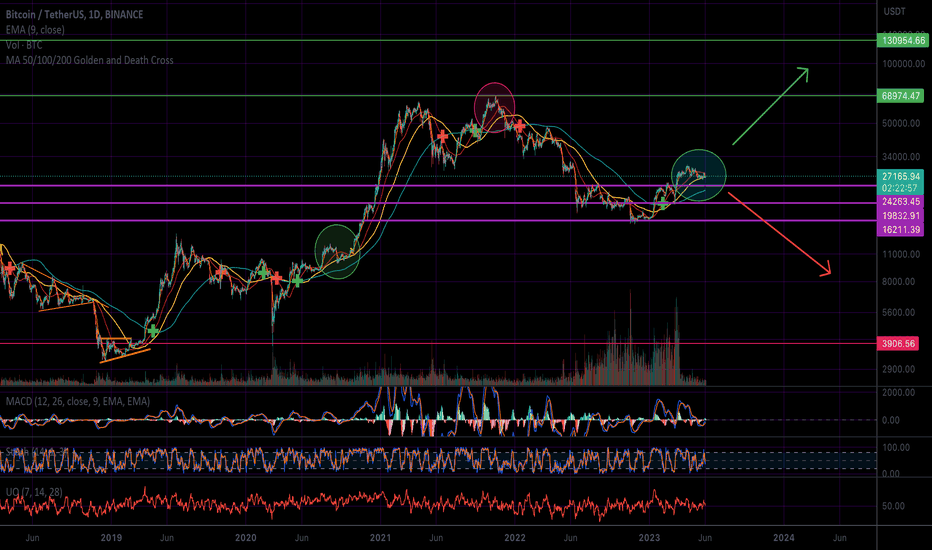932x550 pixels.
Task: Click the 50000.00 price axis value
Action: (903, 124)
